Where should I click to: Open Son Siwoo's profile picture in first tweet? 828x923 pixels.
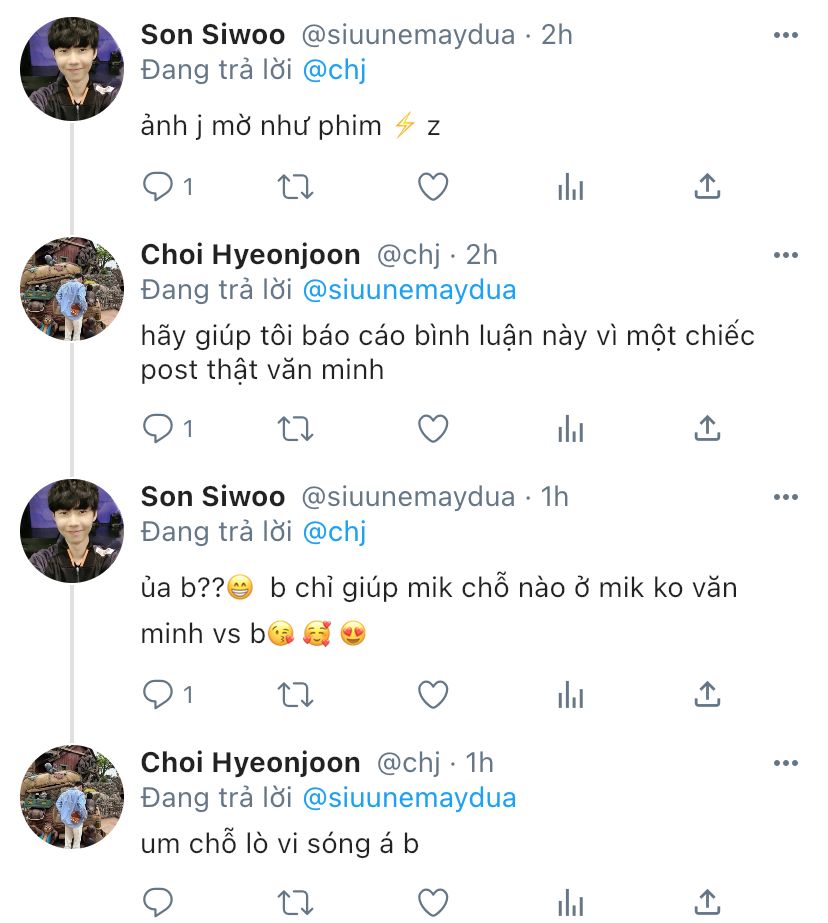pyautogui.click(x=71, y=69)
